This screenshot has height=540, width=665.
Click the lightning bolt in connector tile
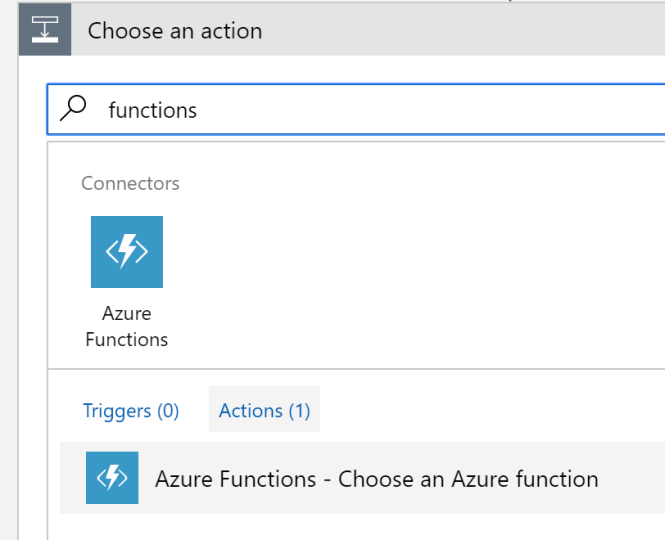(127, 250)
